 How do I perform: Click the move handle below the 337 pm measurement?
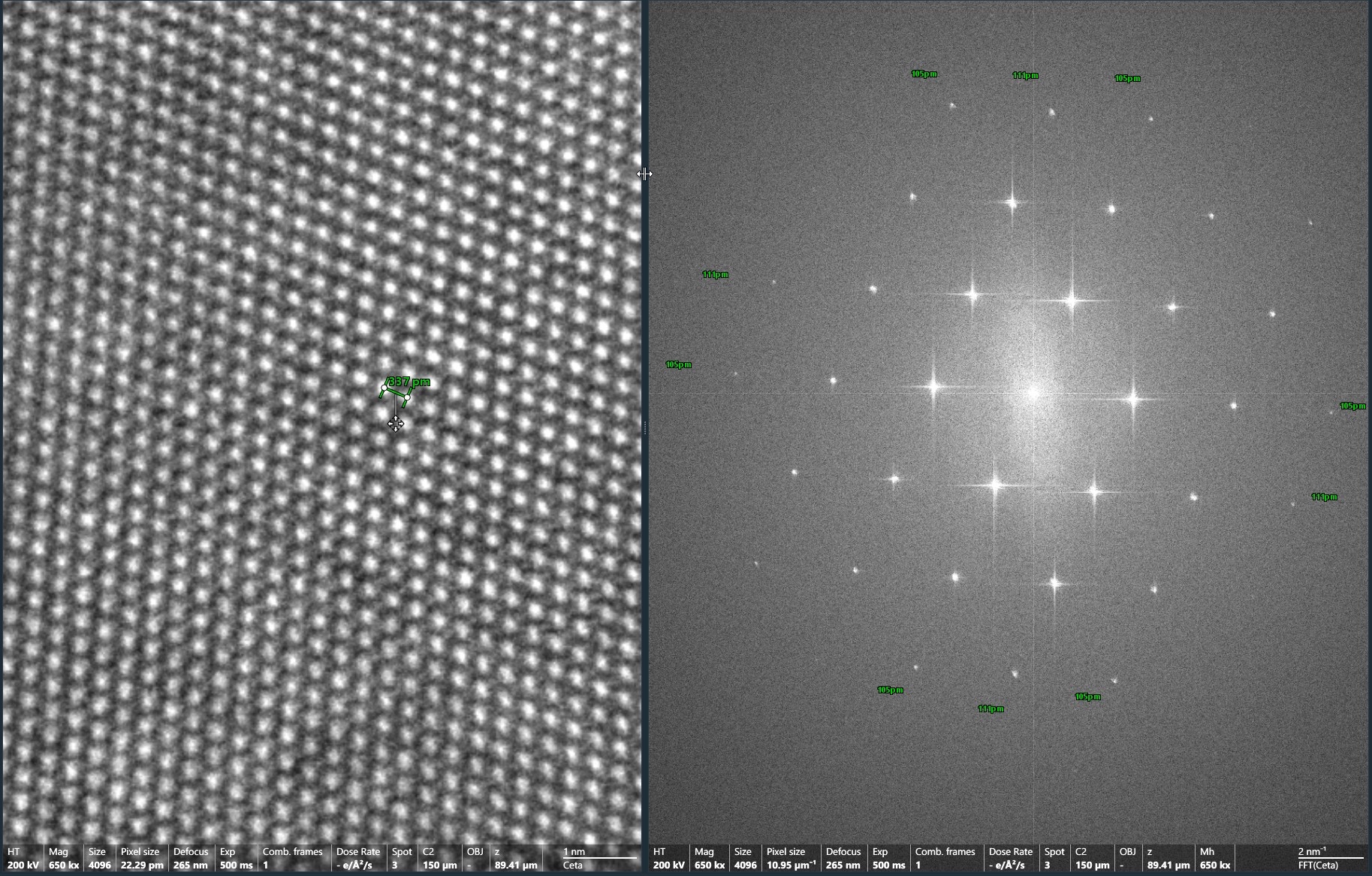[x=396, y=424]
